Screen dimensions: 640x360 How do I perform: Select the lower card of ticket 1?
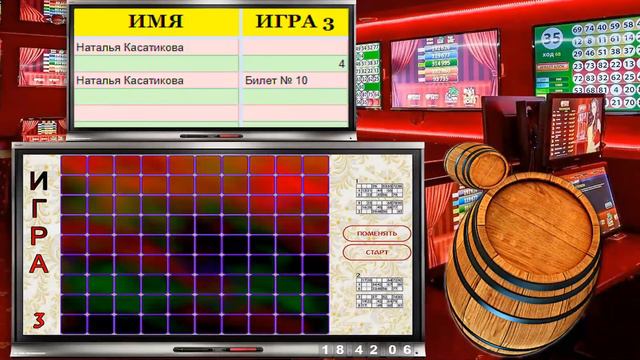(x=379, y=207)
